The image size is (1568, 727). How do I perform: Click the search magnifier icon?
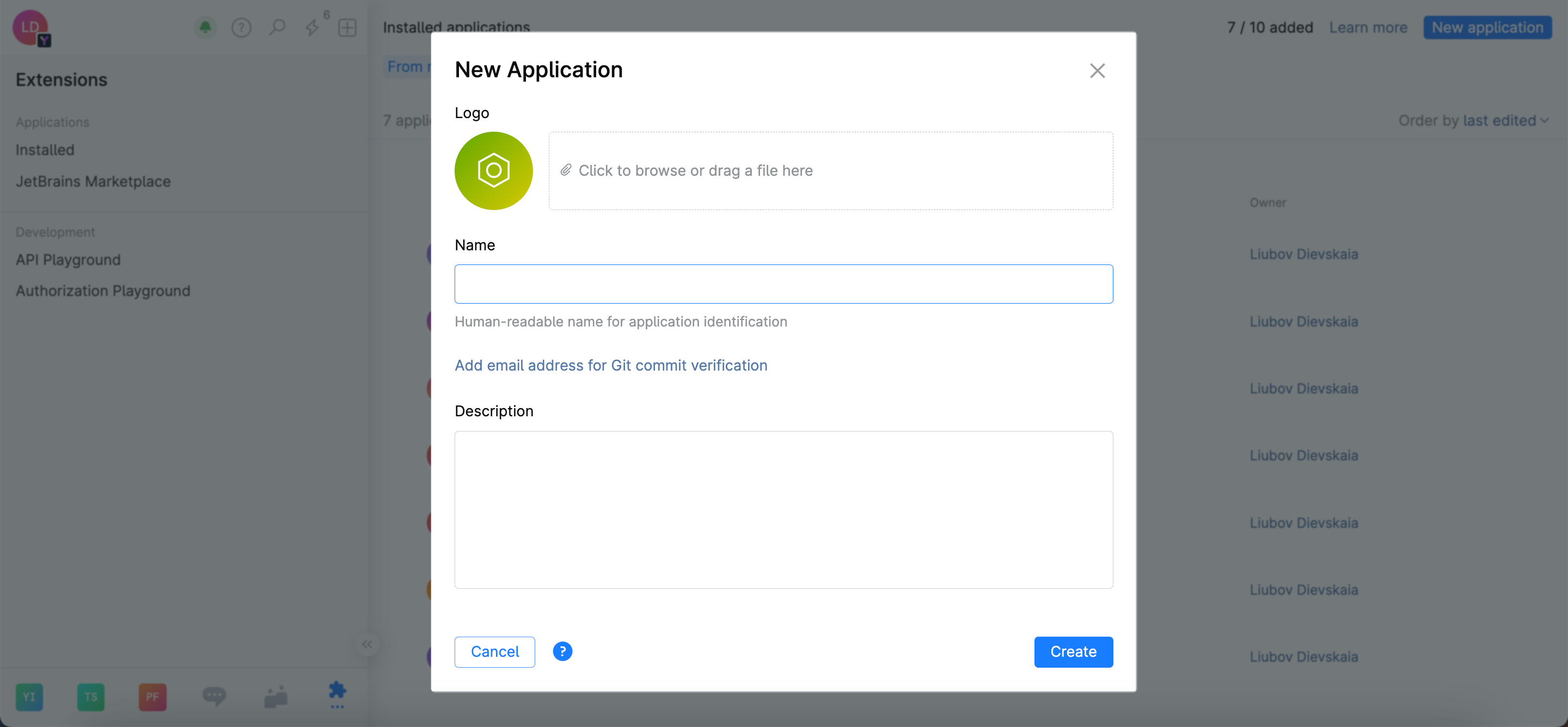(277, 27)
